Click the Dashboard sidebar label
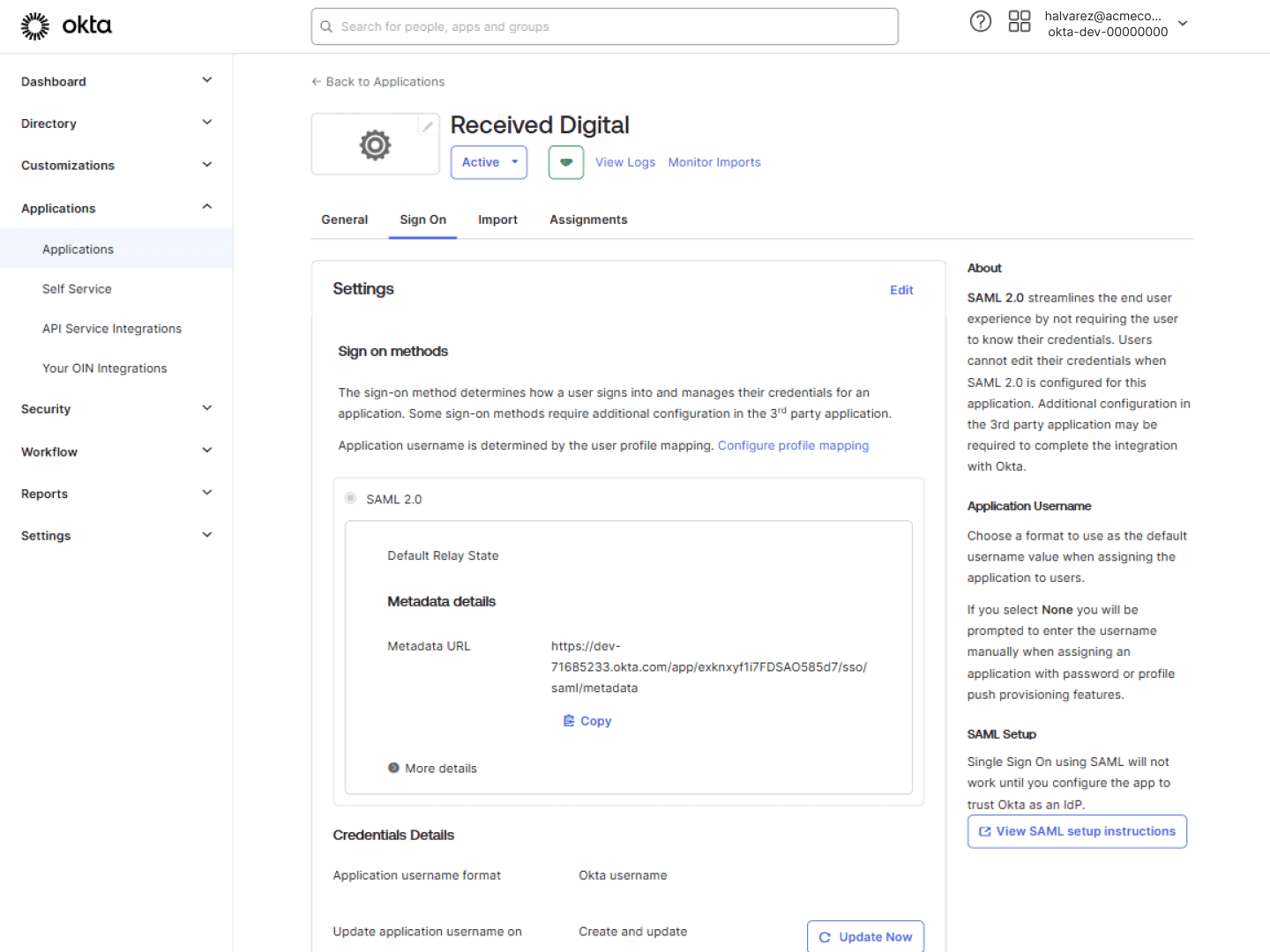Viewport: 1270px width, 952px height. (54, 81)
